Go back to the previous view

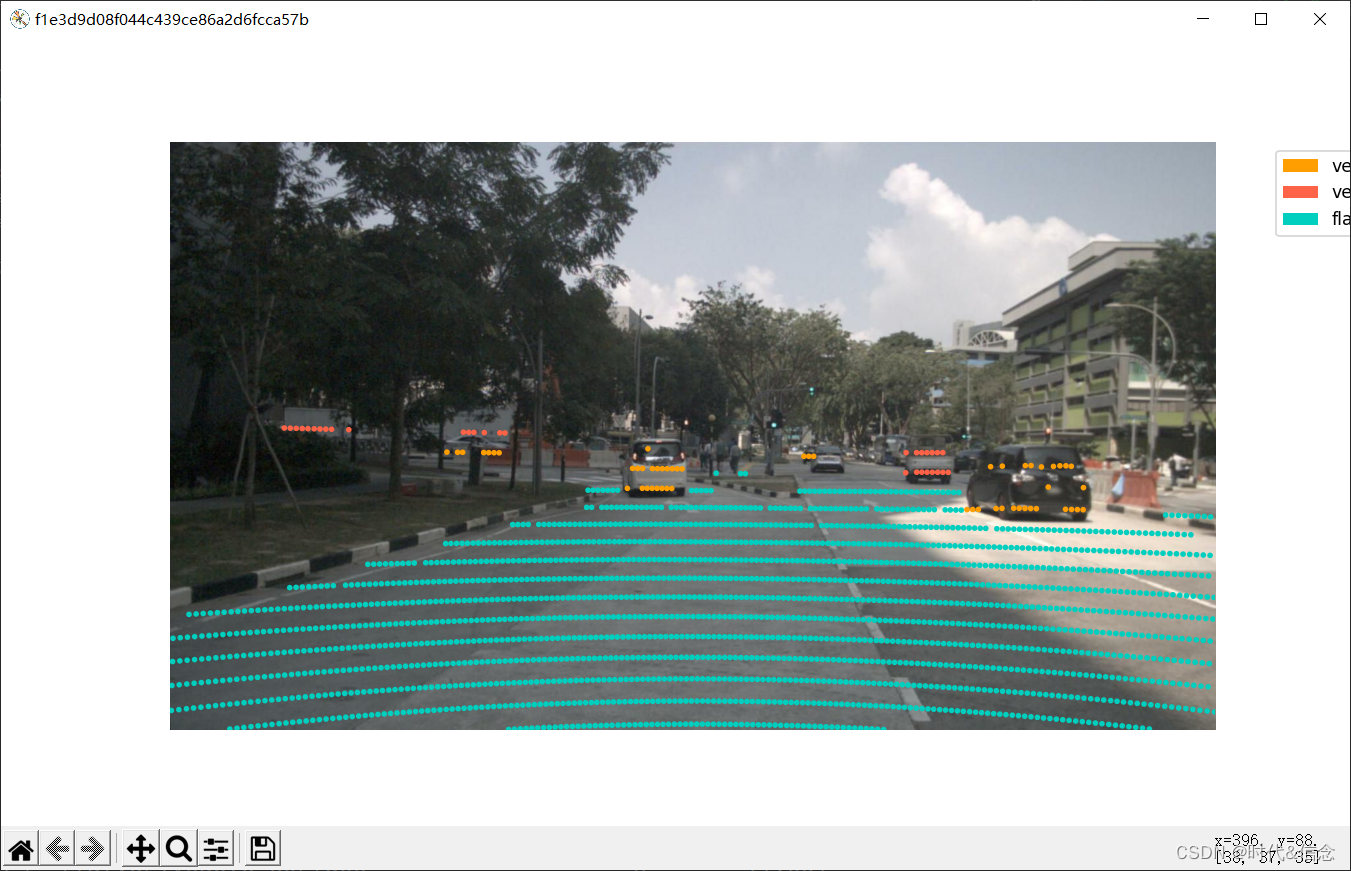click(x=57, y=849)
